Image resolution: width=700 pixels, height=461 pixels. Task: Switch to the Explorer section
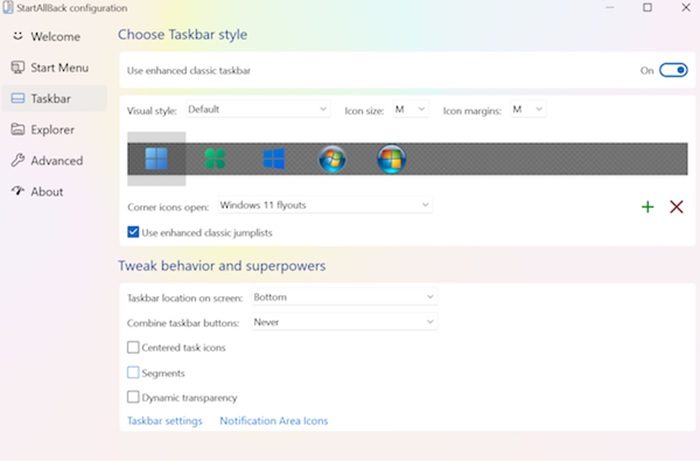coord(54,130)
